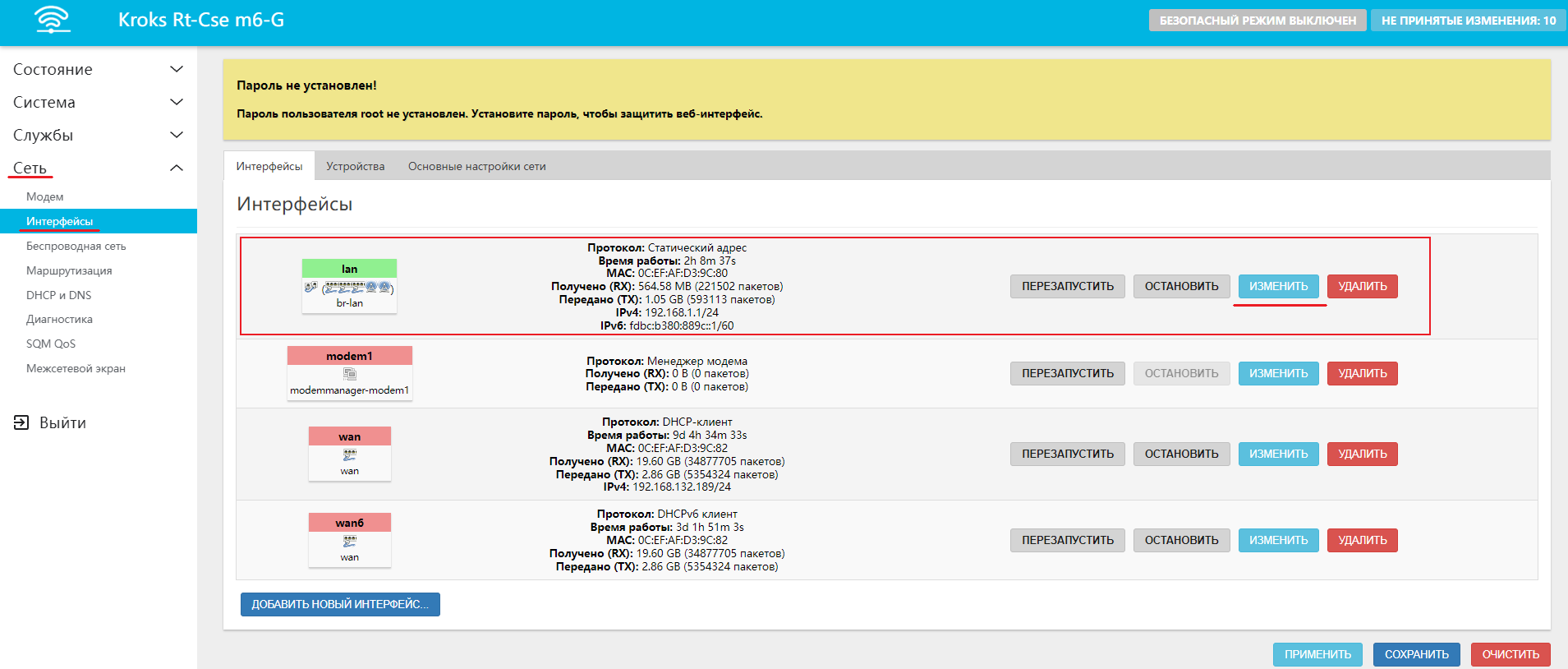This screenshot has width=1568, height=669.
Task: Open the Основные настройки сети tab
Action: (x=476, y=166)
